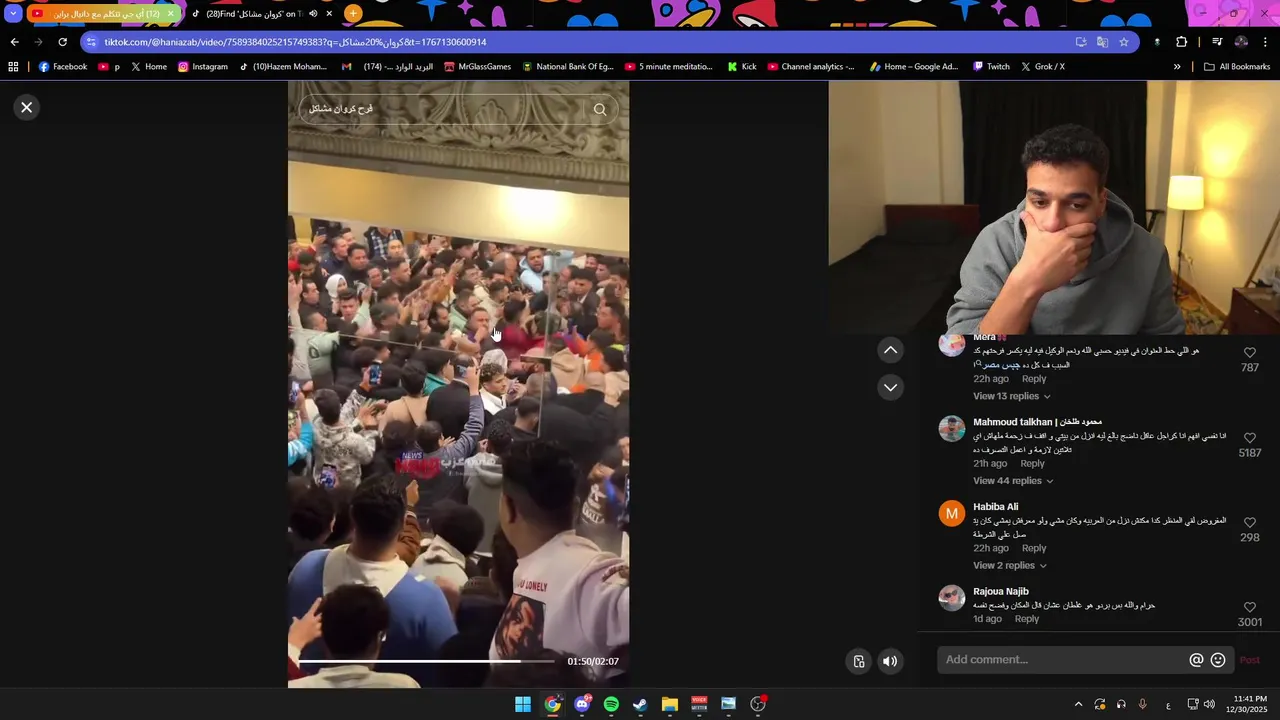Open Windows Start menu
This screenshot has width=1280, height=720.
click(523, 704)
